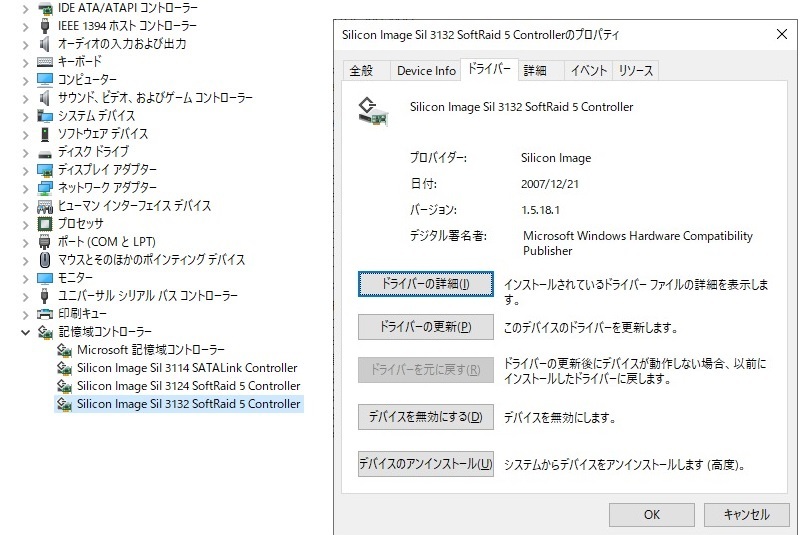Screen dimensions: 800x535
Task: Expand the プロセッサ node
Action: (26, 224)
